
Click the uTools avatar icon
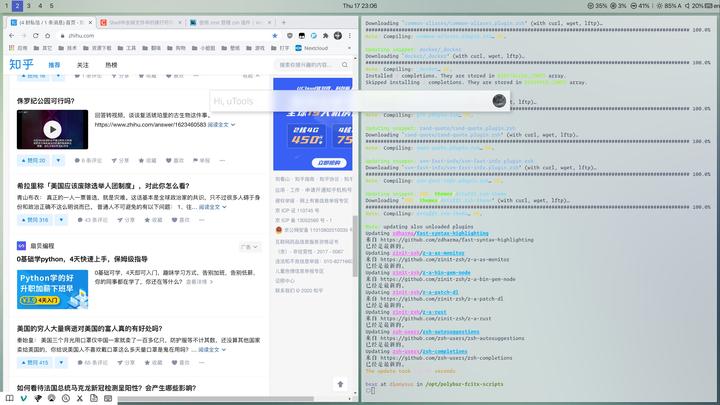499,101
